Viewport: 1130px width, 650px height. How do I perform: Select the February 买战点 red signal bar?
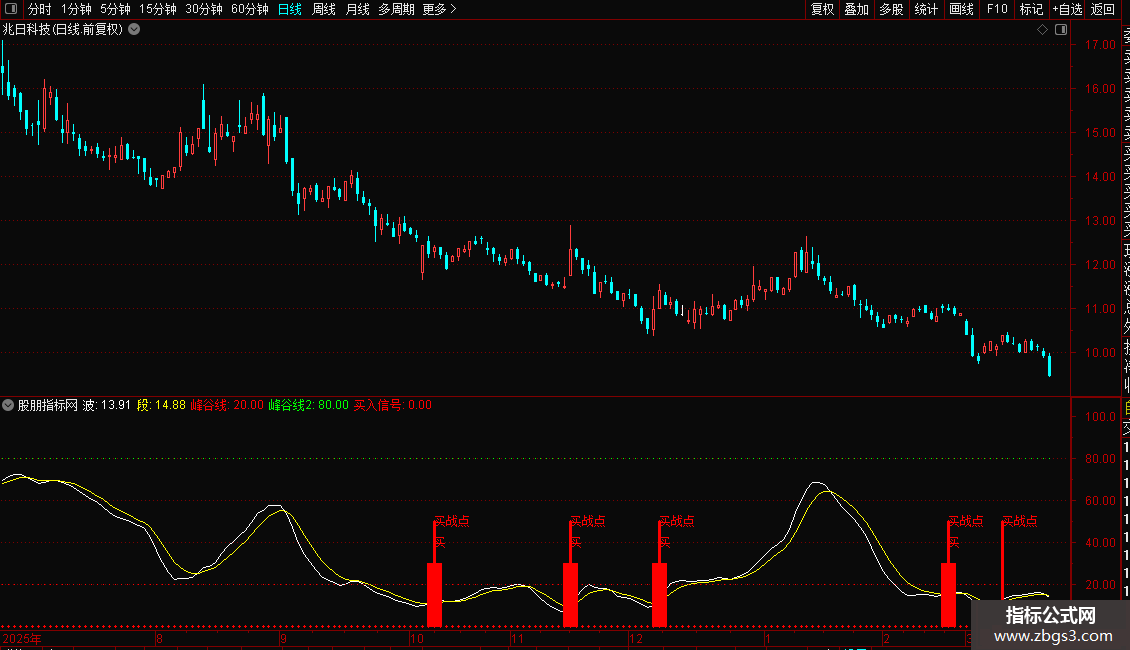(x=948, y=595)
